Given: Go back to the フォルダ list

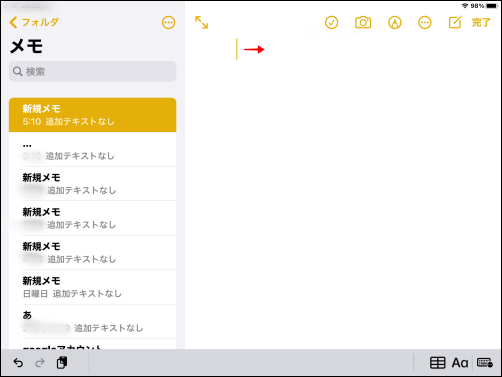Looking at the screenshot, I should (x=34, y=22).
